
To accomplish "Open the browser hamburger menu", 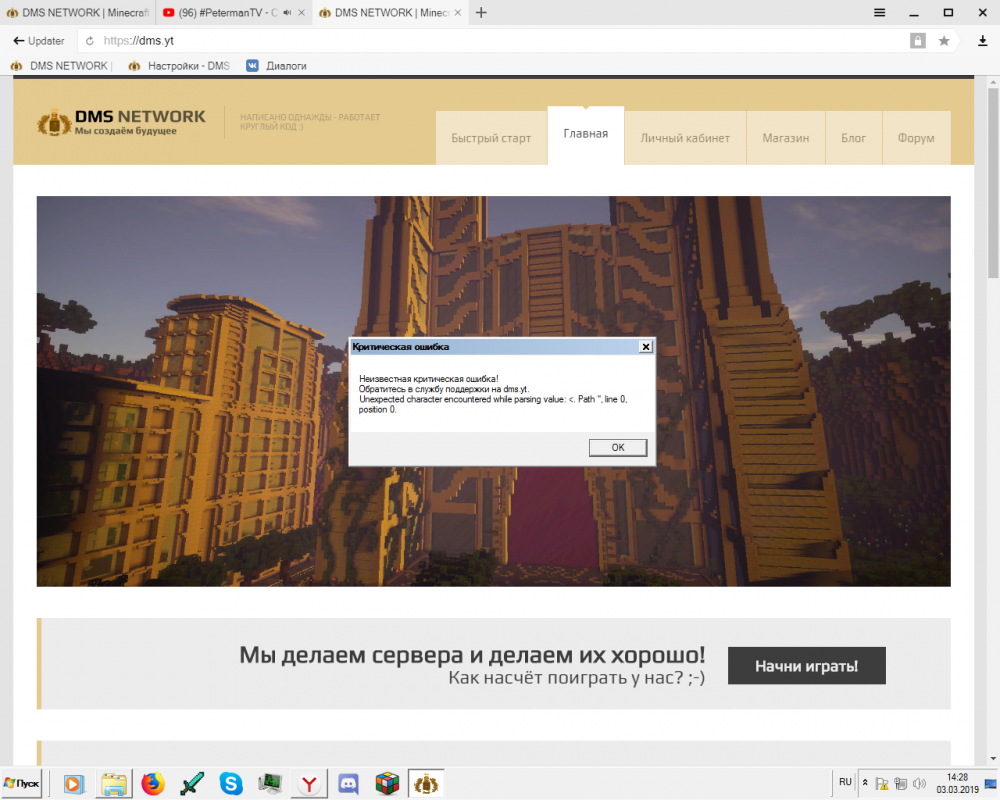I will pos(879,13).
